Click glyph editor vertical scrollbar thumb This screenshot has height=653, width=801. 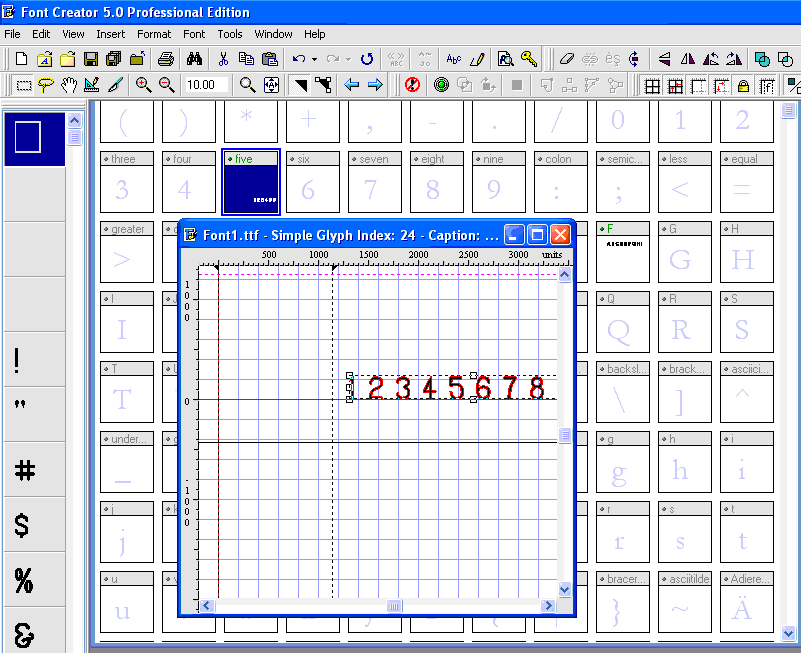pyautogui.click(x=564, y=436)
